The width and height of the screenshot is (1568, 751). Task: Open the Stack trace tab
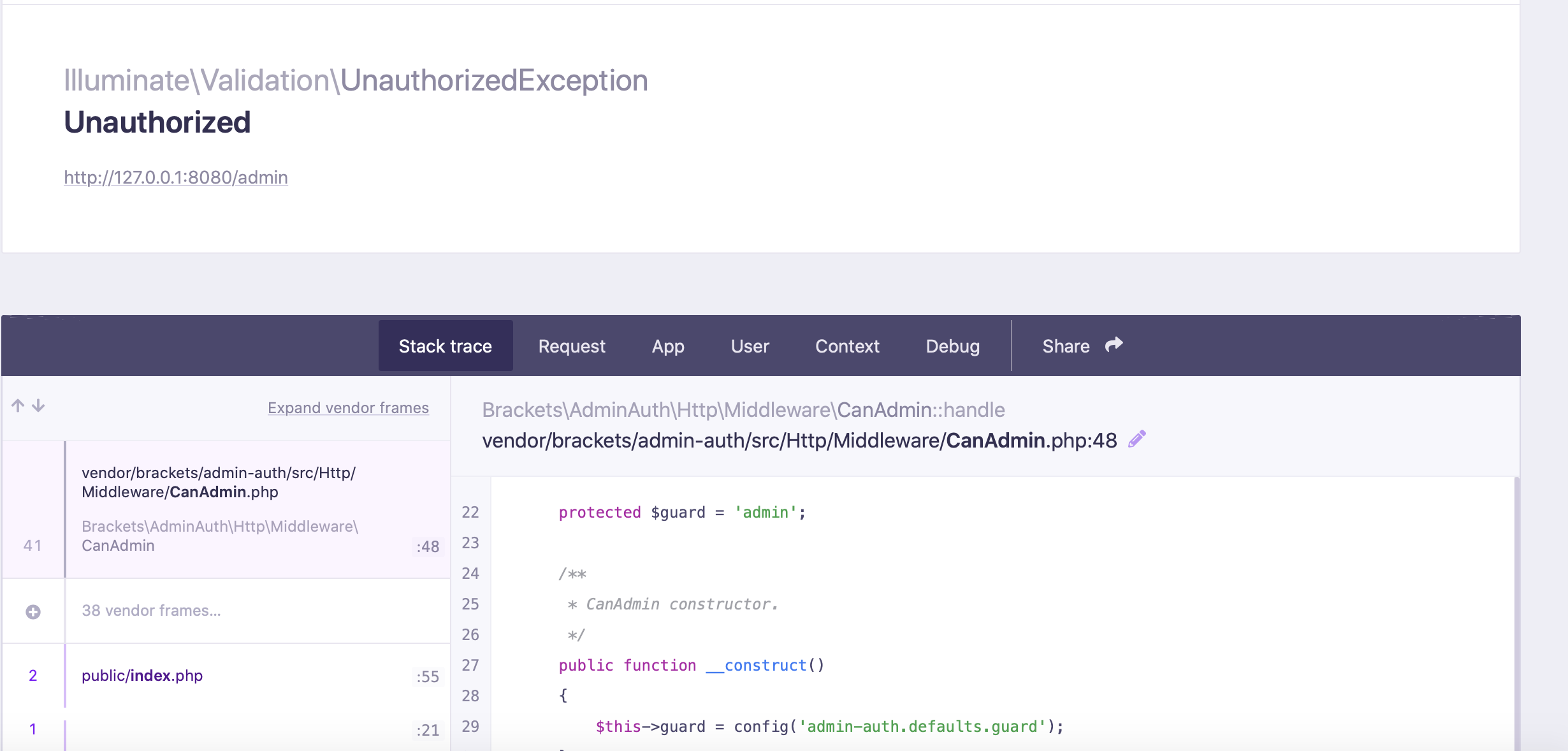click(445, 346)
